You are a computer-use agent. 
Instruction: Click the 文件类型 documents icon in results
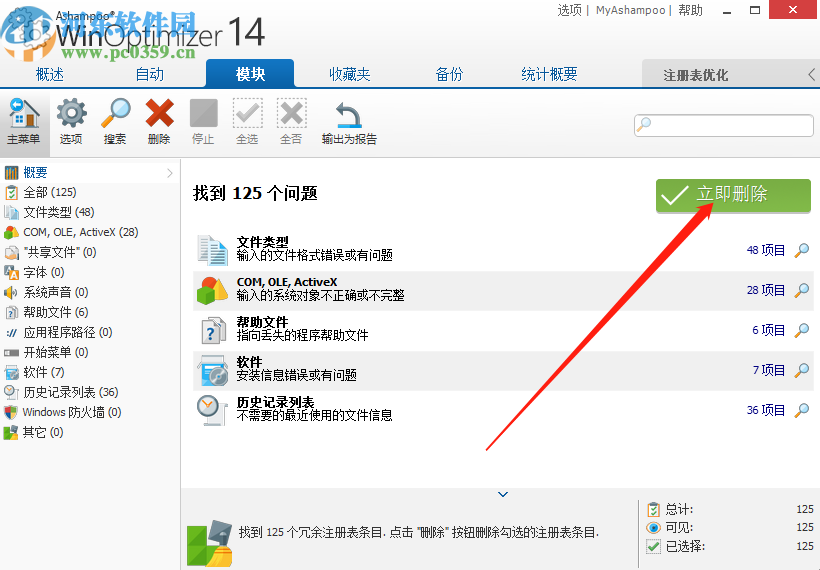pos(212,250)
